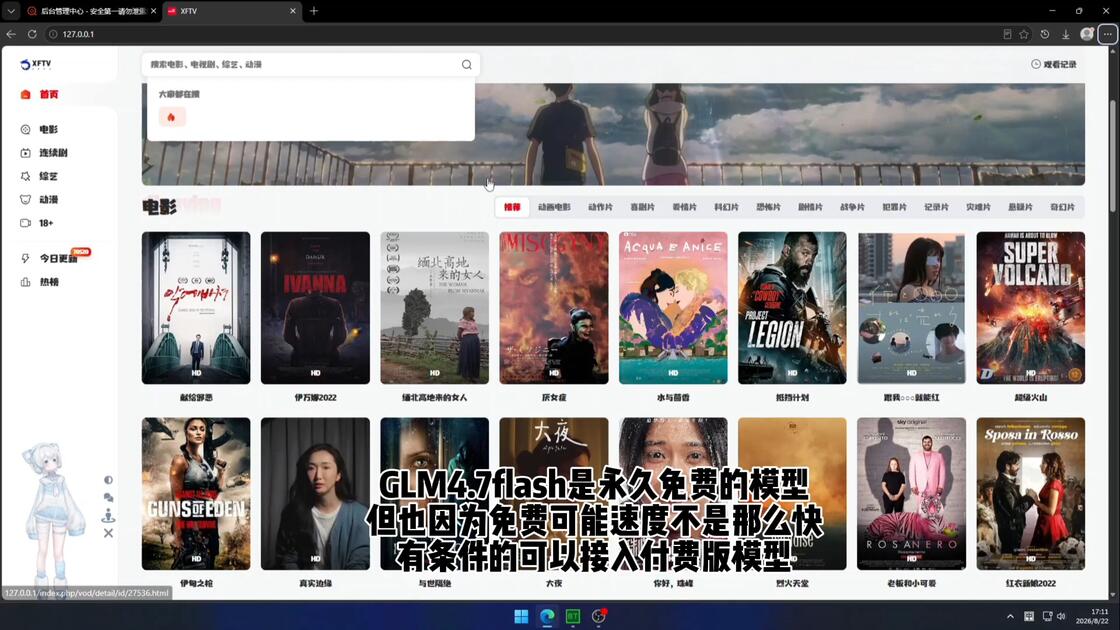Bookmark page with the star icon
The width and height of the screenshot is (1120, 630).
(x=1024, y=34)
